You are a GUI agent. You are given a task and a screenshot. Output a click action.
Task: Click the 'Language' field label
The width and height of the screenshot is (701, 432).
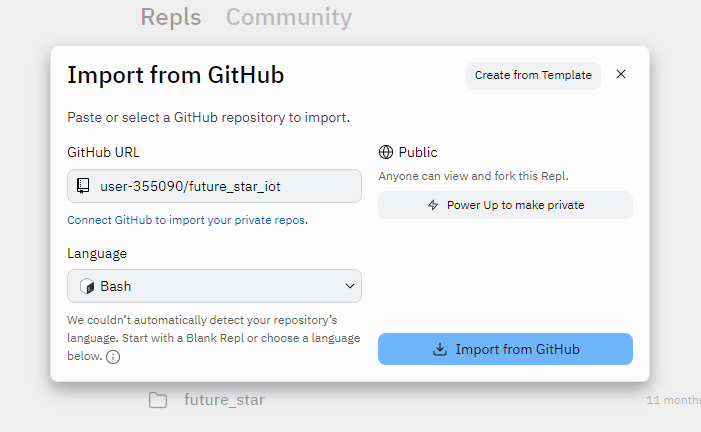coord(97,254)
